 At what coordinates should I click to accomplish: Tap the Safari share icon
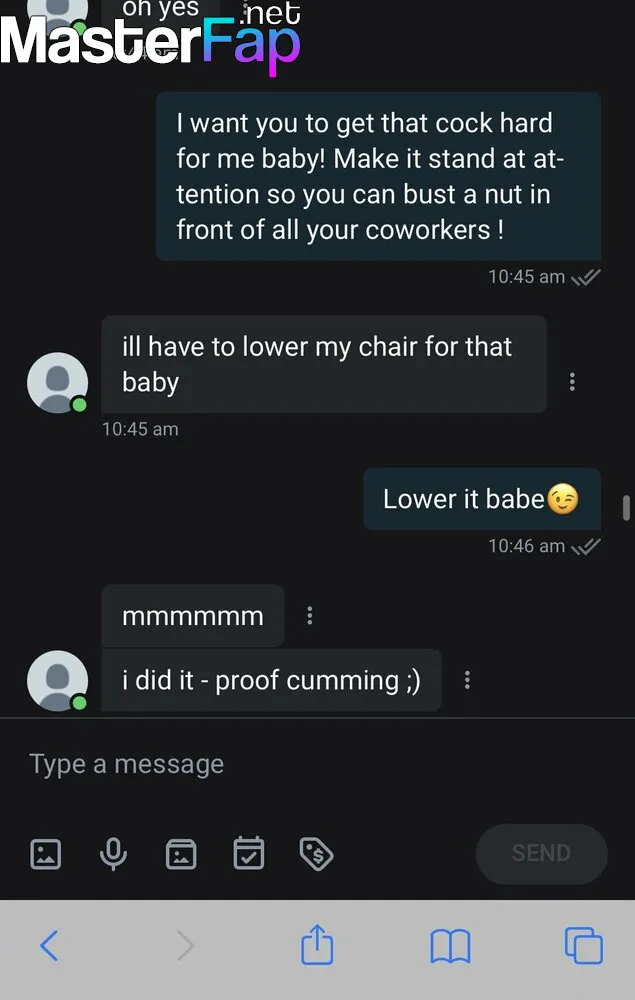(x=317, y=945)
